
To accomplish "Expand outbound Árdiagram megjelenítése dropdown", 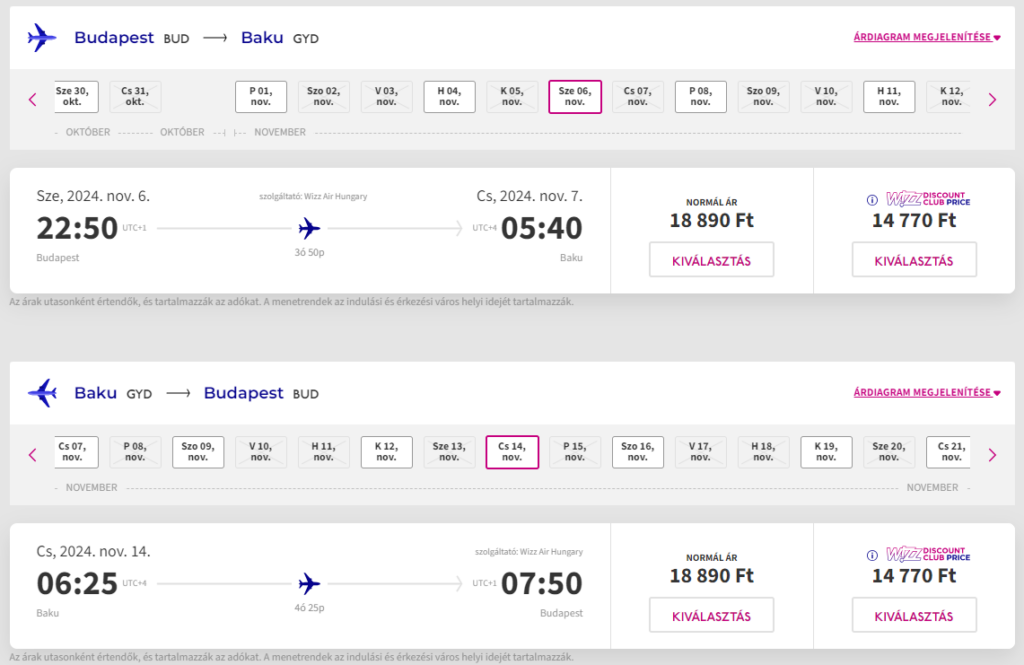I will pos(927,37).
